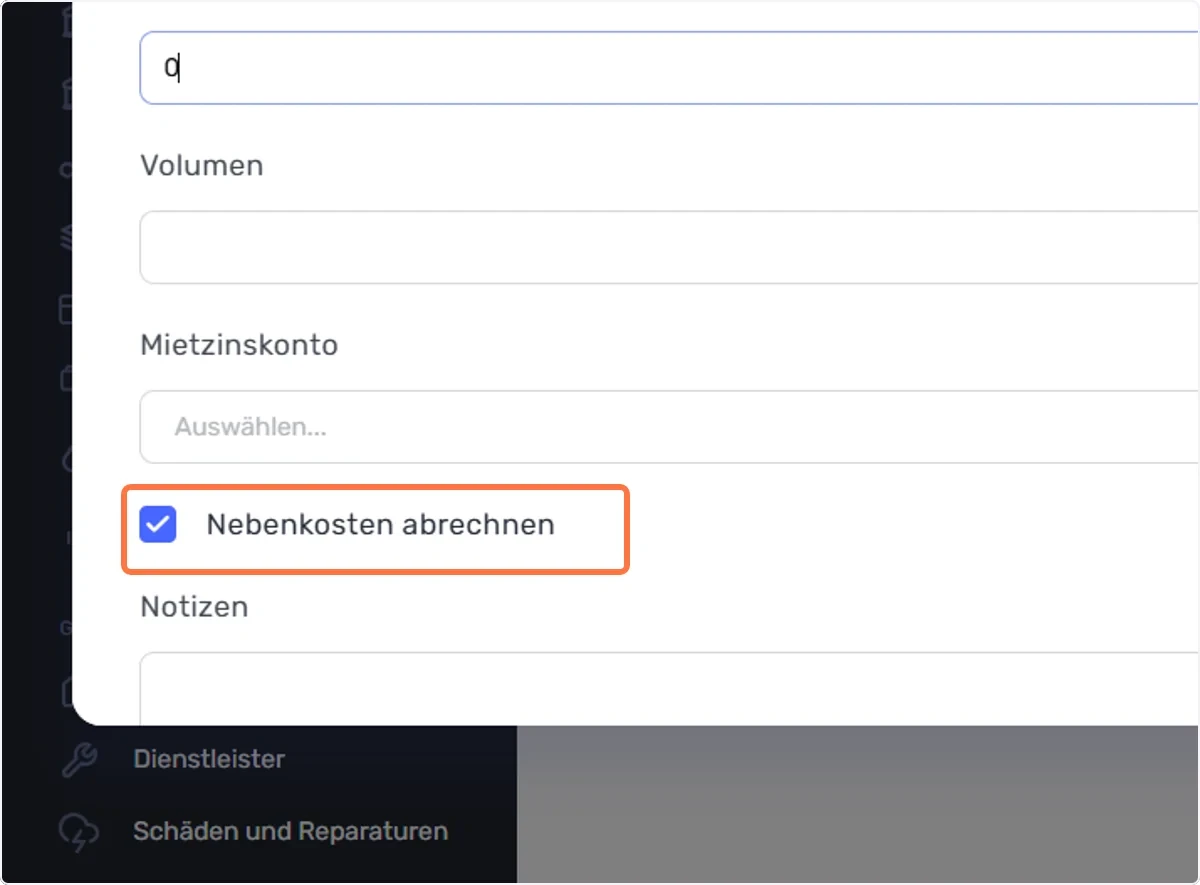The width and height of the screenshot is (1200, 885).
Task: Open the Mietzinskonto Auswählen dropdown
Action: pyautogui.click(x=669, y=427)
